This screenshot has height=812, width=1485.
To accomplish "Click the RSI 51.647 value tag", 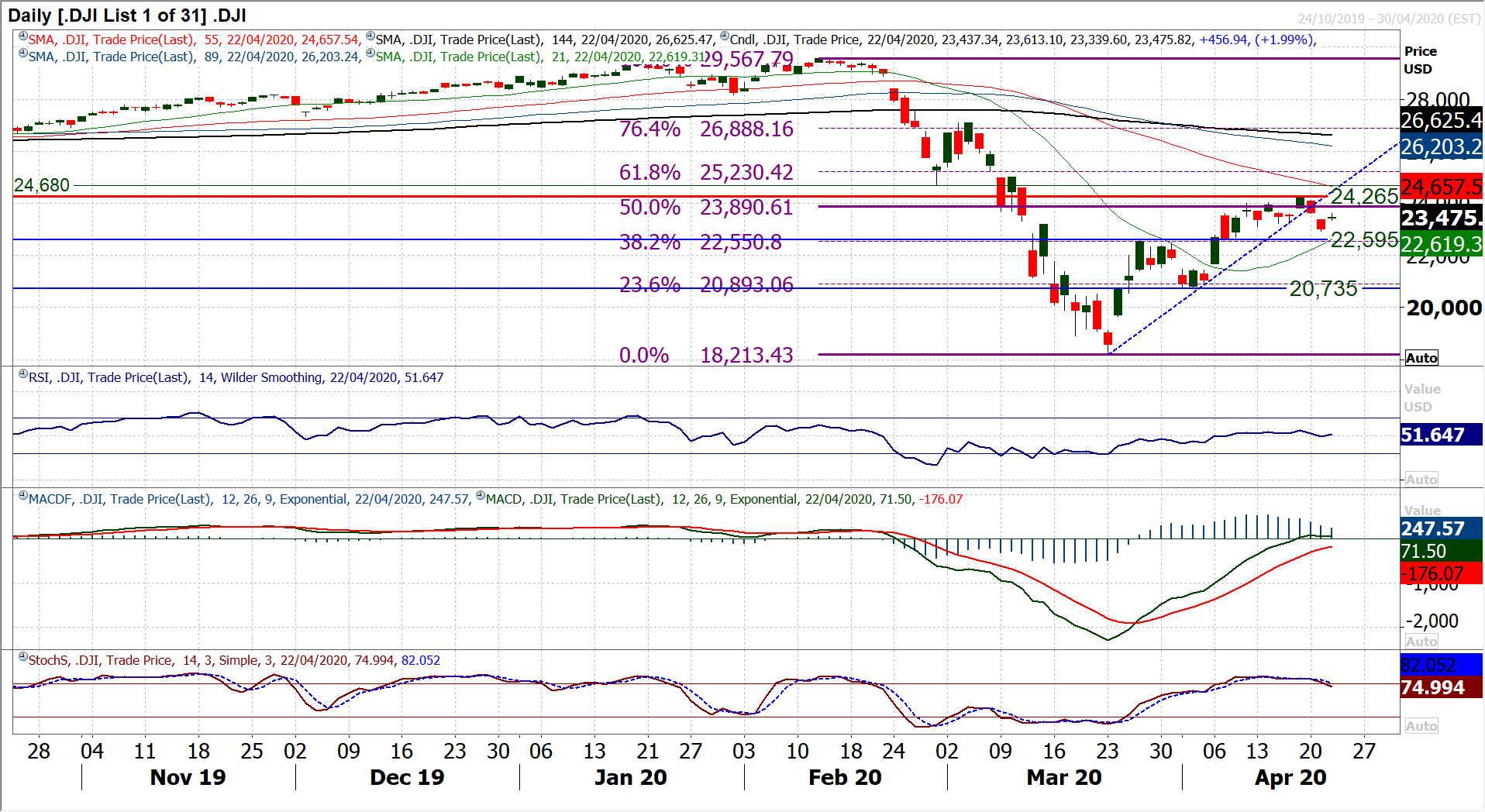I will tap(1442, 435).
